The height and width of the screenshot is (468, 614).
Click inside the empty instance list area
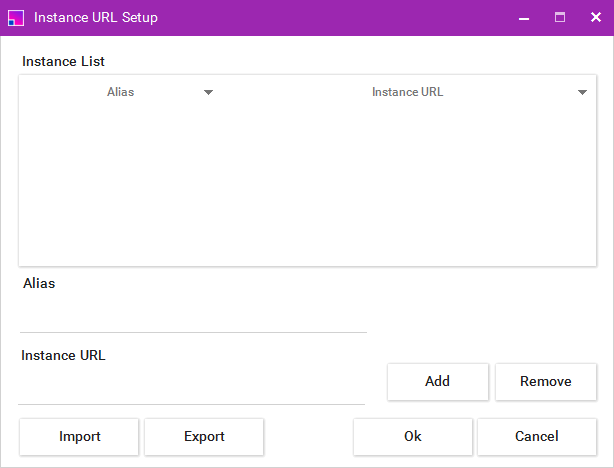(307, 185)
